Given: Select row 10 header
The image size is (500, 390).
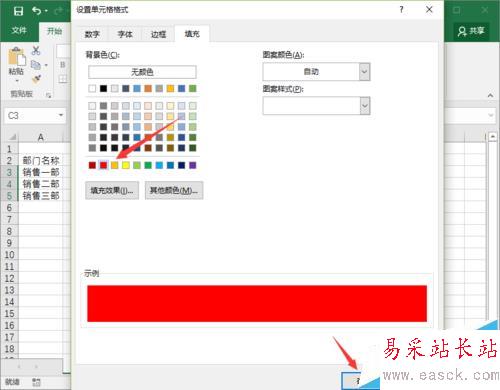Looking at the screenshot, I should tap(9, 255).
